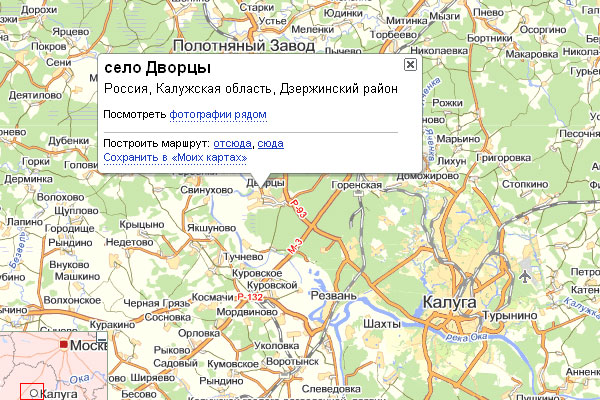
Task: Click the Река Ока river label
Action: pyautogui.click(x=466, y=337)
